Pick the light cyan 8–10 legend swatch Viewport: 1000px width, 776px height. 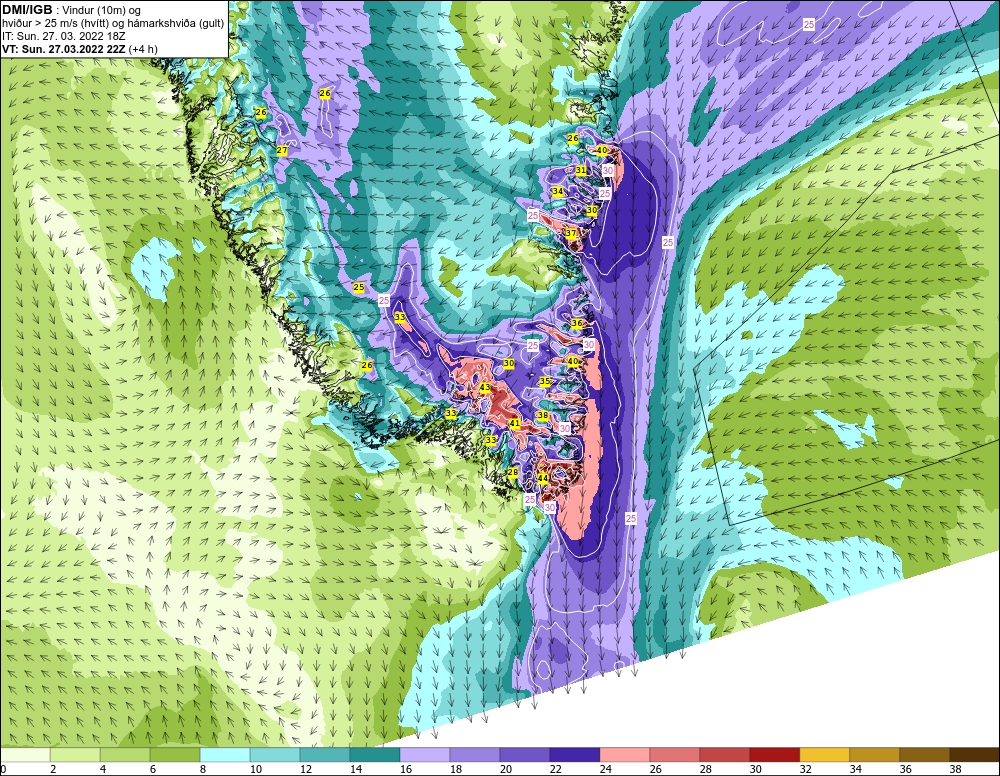click(224, 754)
